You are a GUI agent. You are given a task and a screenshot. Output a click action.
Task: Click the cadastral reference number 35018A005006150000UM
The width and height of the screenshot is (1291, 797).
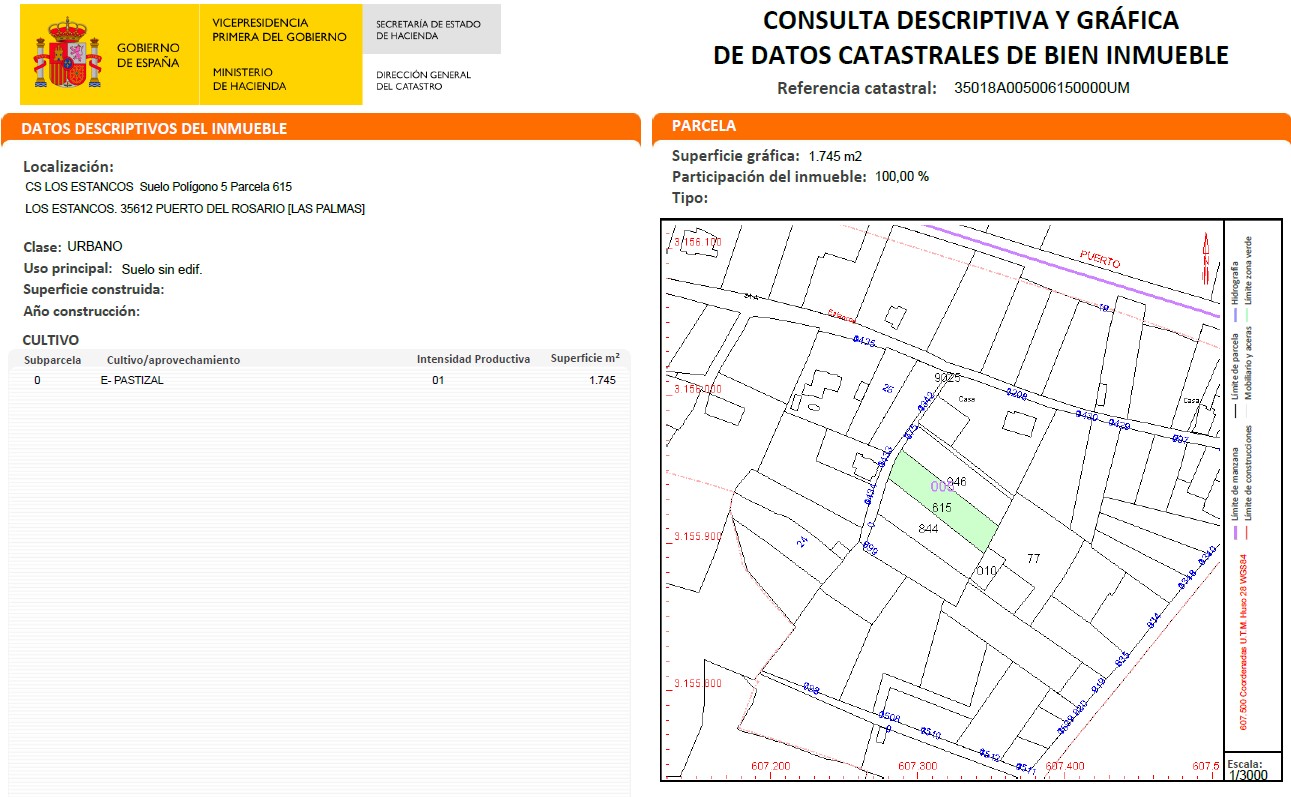tap(1041, 88)
